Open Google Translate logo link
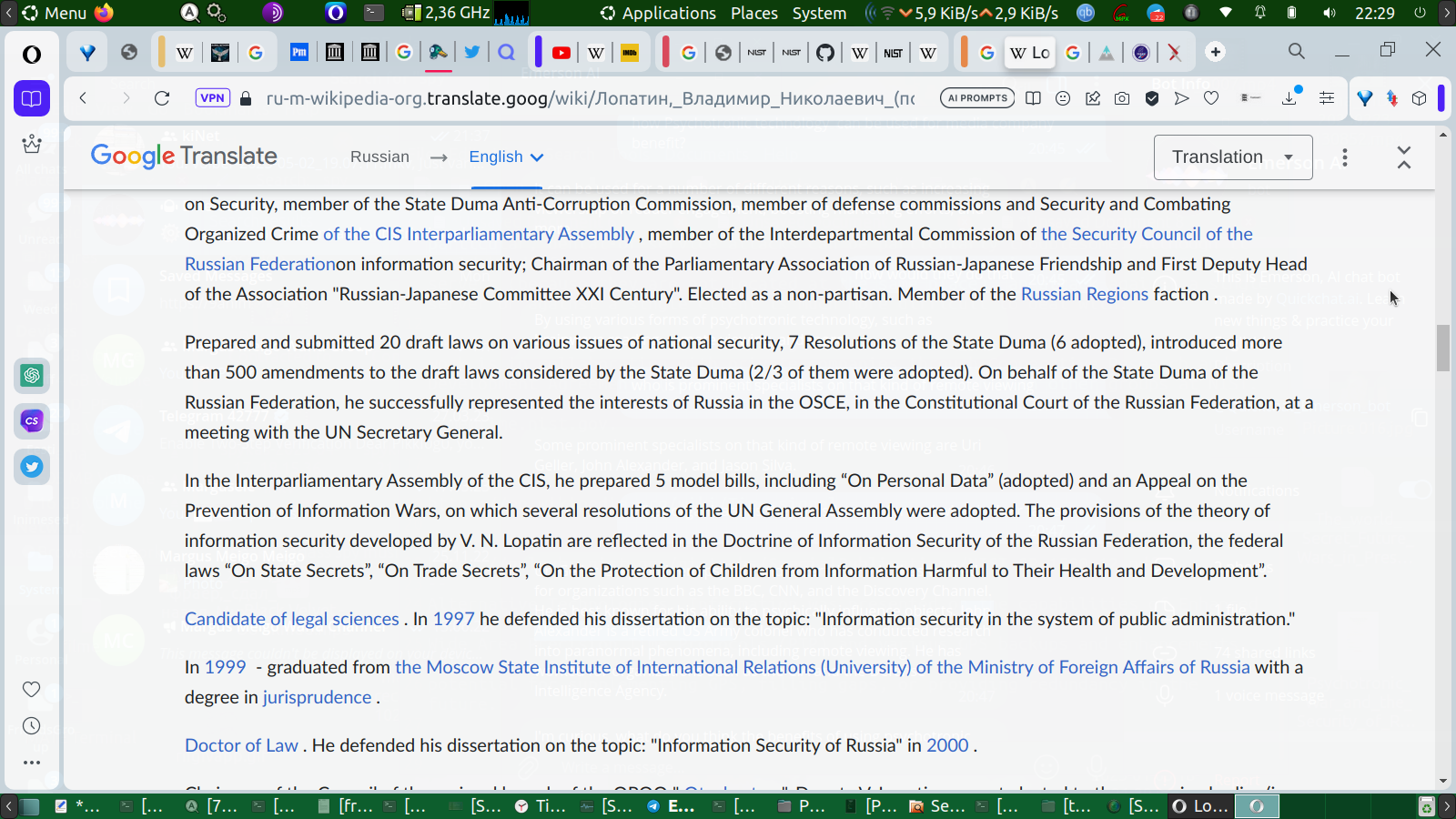Screen dimensions: 1456x819 (184, 157)
